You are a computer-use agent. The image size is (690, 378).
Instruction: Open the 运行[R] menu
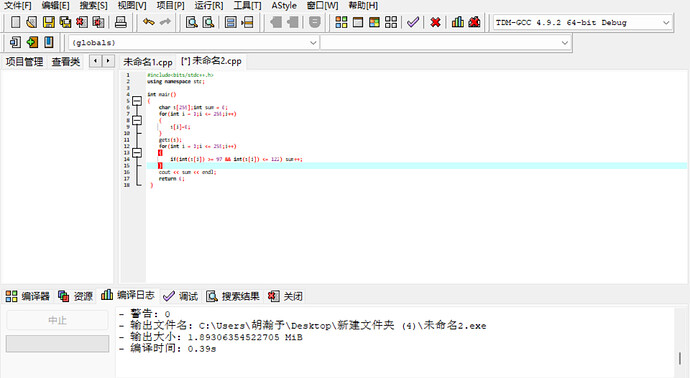coord(209,6)
